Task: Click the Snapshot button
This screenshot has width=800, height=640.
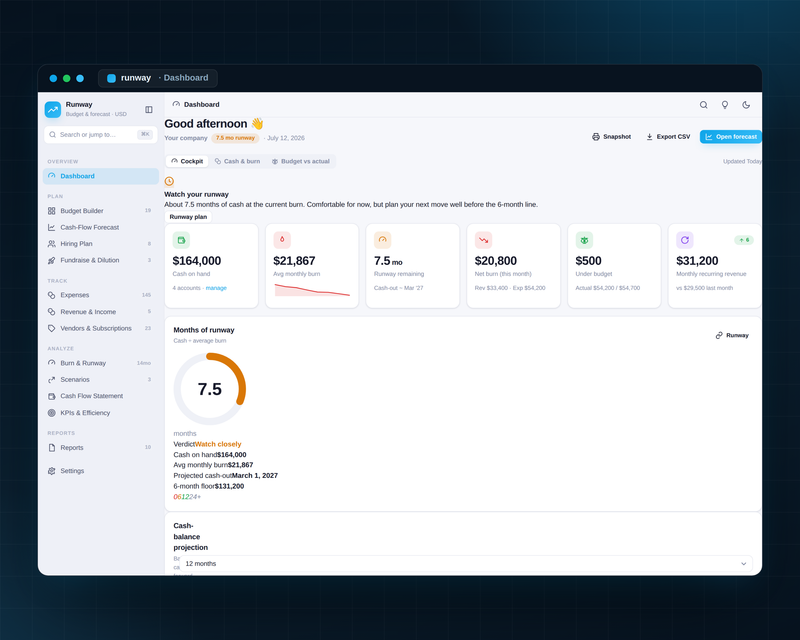Action: (x=611, y=137)
